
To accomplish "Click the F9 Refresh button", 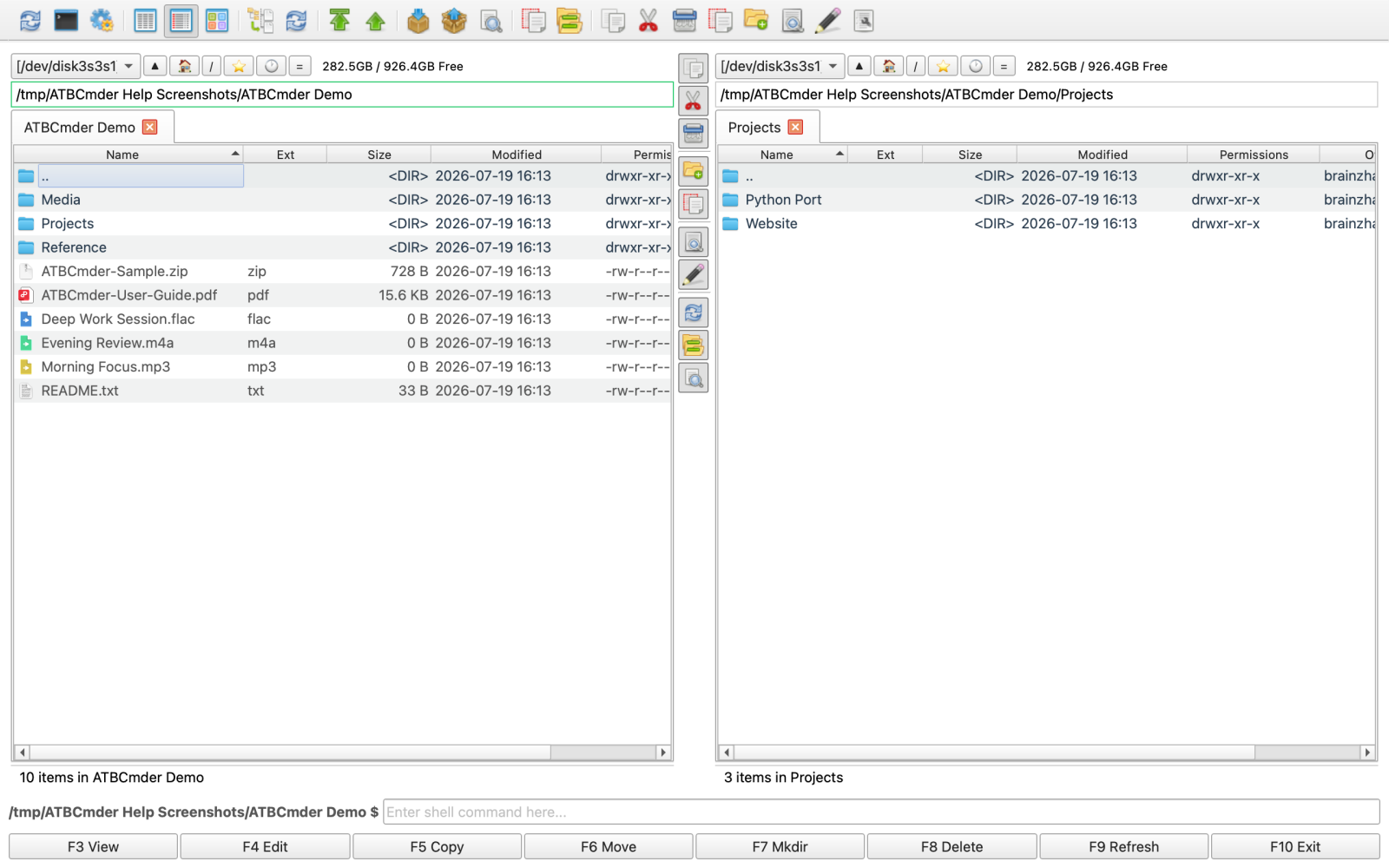I will 1123,846.
